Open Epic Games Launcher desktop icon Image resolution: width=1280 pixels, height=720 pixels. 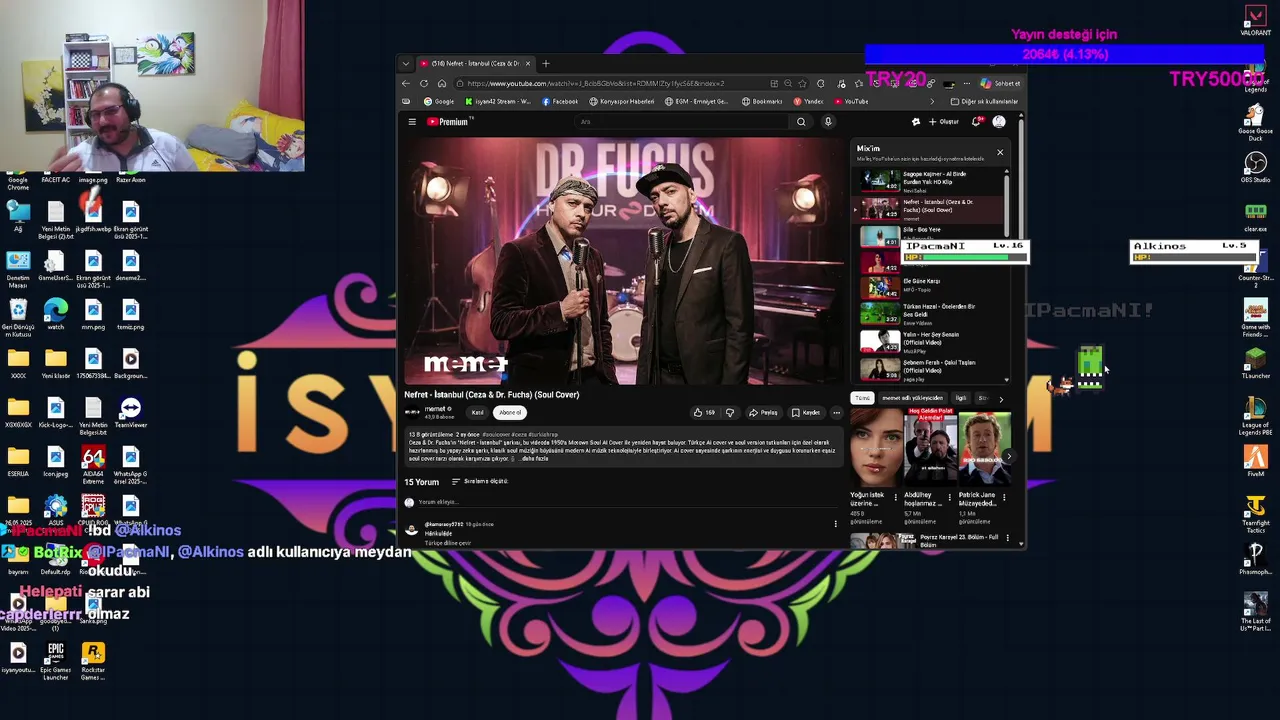[56, 662]
